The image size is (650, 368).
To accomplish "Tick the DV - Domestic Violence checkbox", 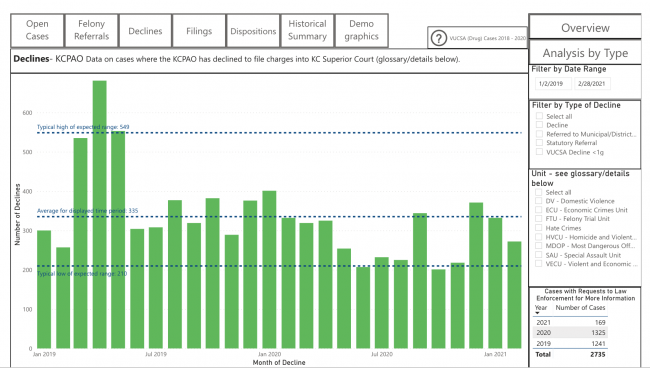I will click(538, 201).
